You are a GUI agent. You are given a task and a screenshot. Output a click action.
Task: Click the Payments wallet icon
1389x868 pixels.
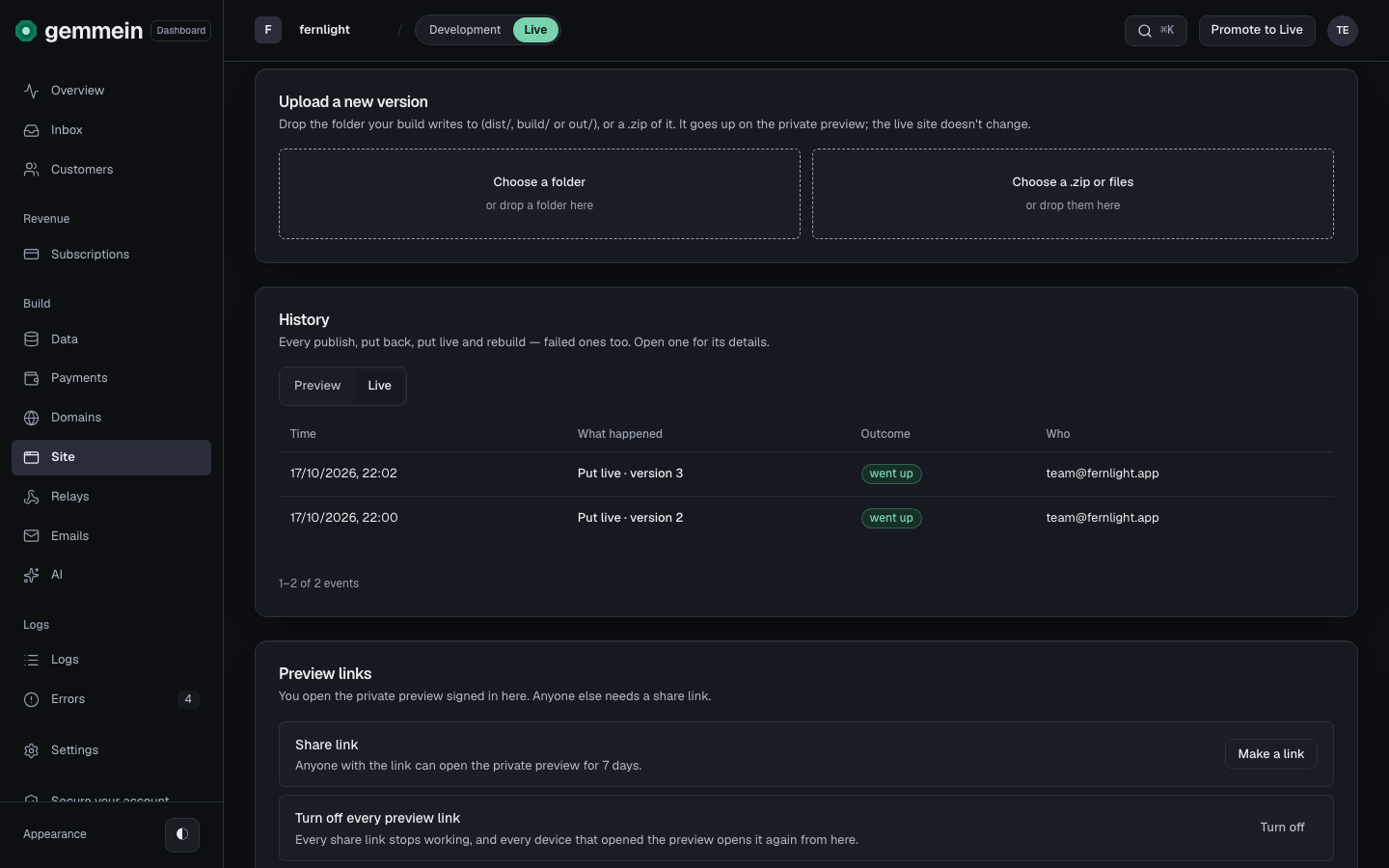tap(32, 378)
